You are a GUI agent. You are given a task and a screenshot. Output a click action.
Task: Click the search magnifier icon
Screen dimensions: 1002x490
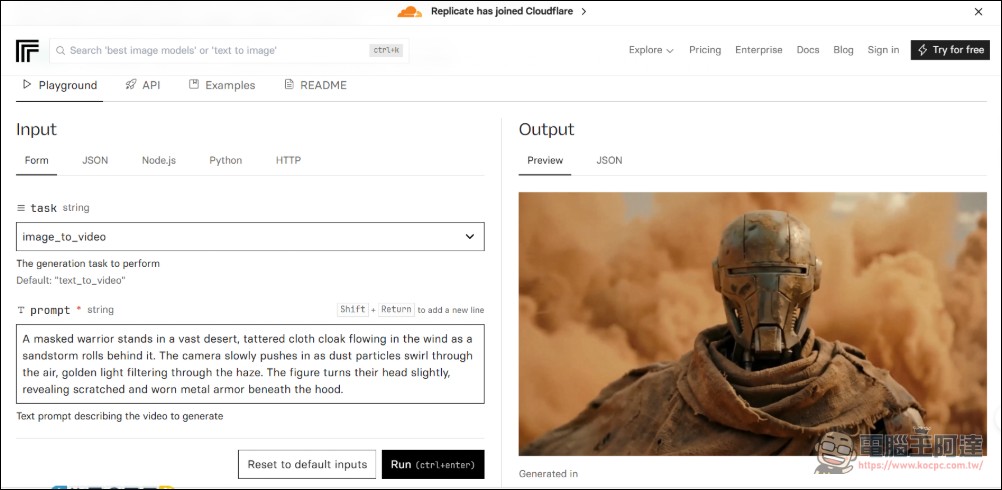pos(61,50)
